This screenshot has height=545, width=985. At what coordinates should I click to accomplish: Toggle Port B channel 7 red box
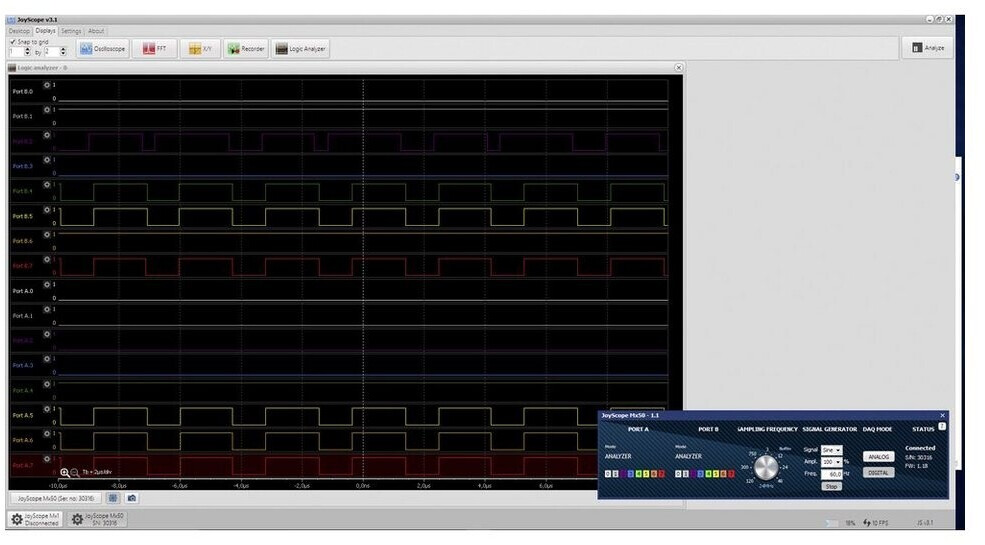[x=731, y=474]
